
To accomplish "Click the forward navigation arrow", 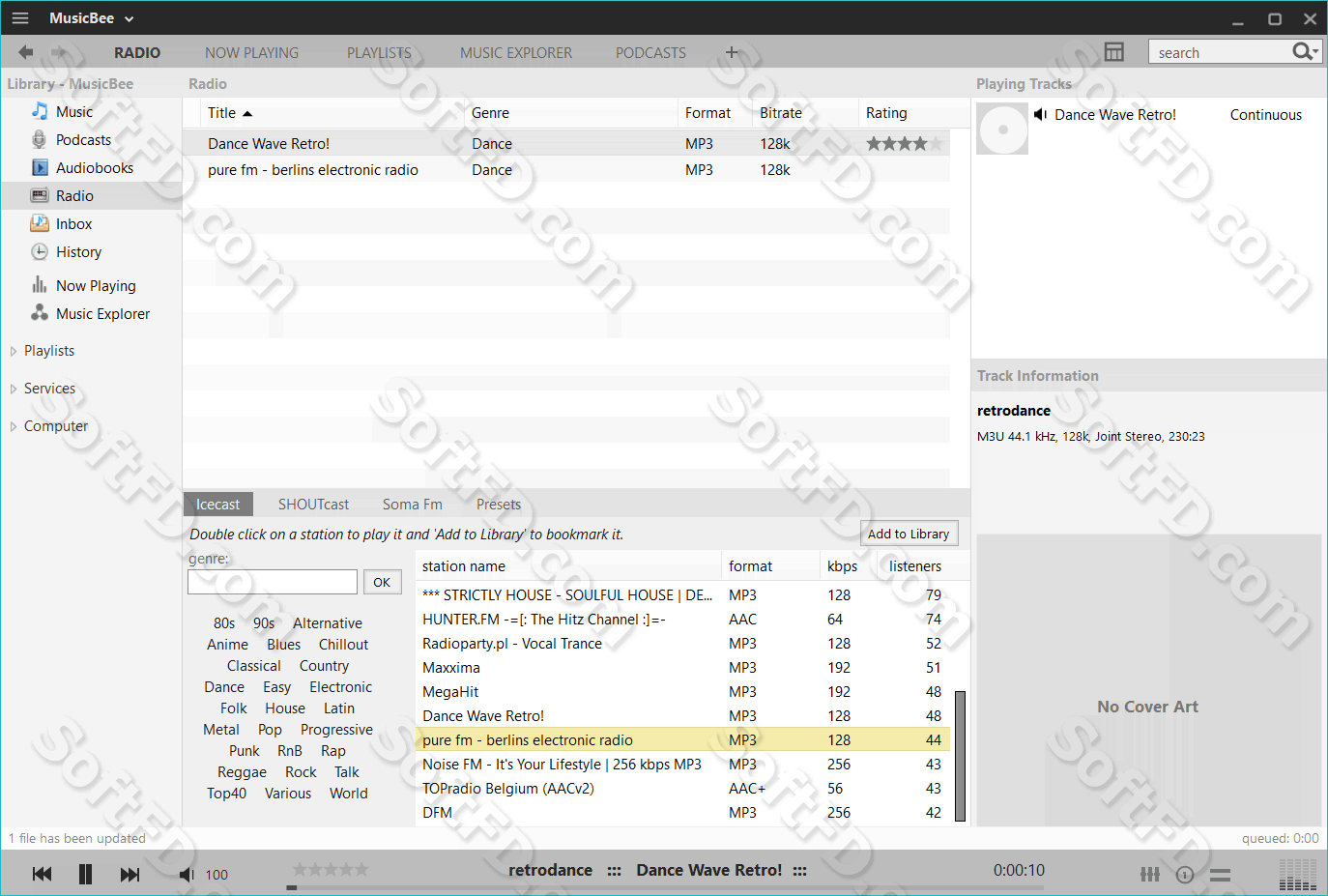I will pos(59,52).
